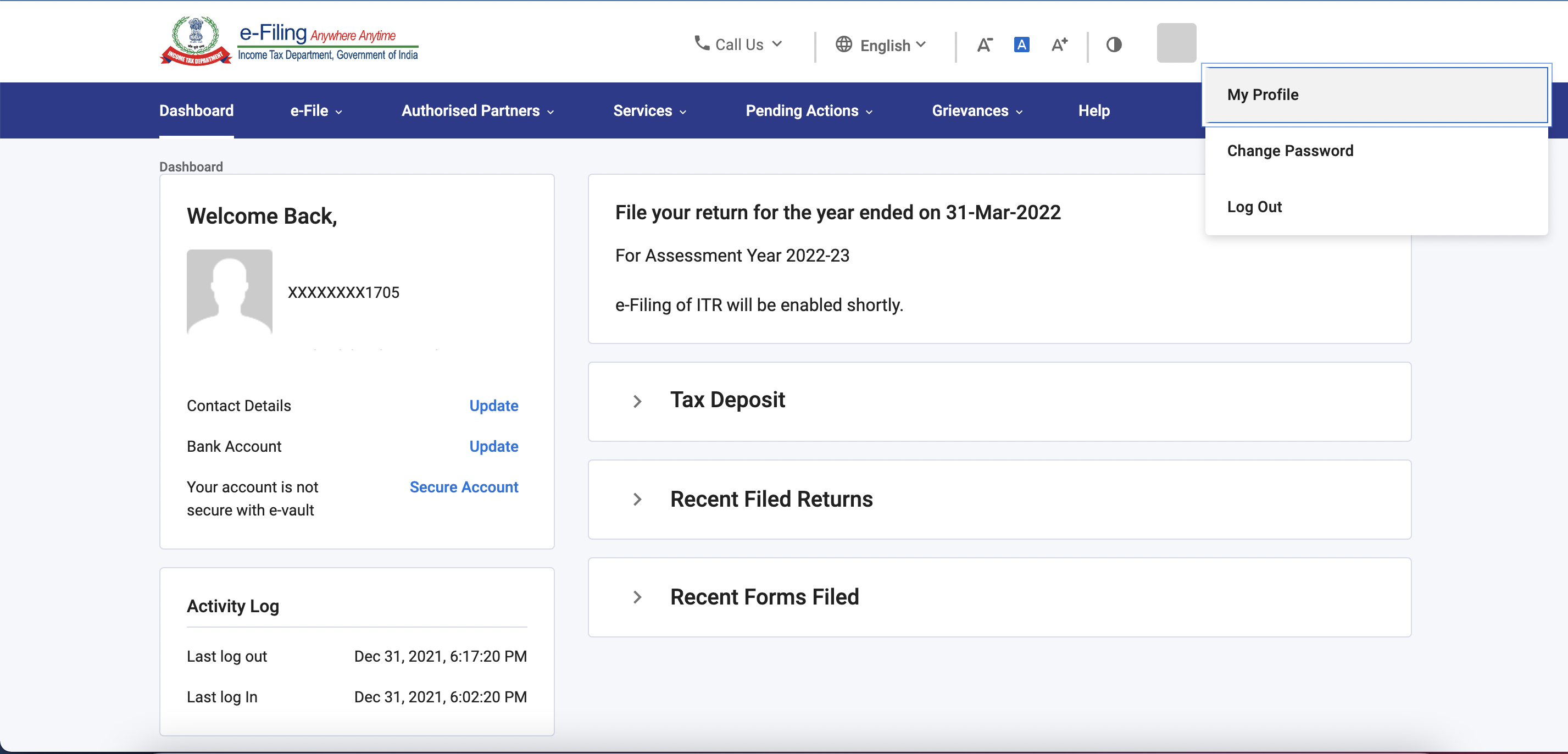1568x754 pixels.
Task: Select My Profile from user menu
Action: (1263, 94)
